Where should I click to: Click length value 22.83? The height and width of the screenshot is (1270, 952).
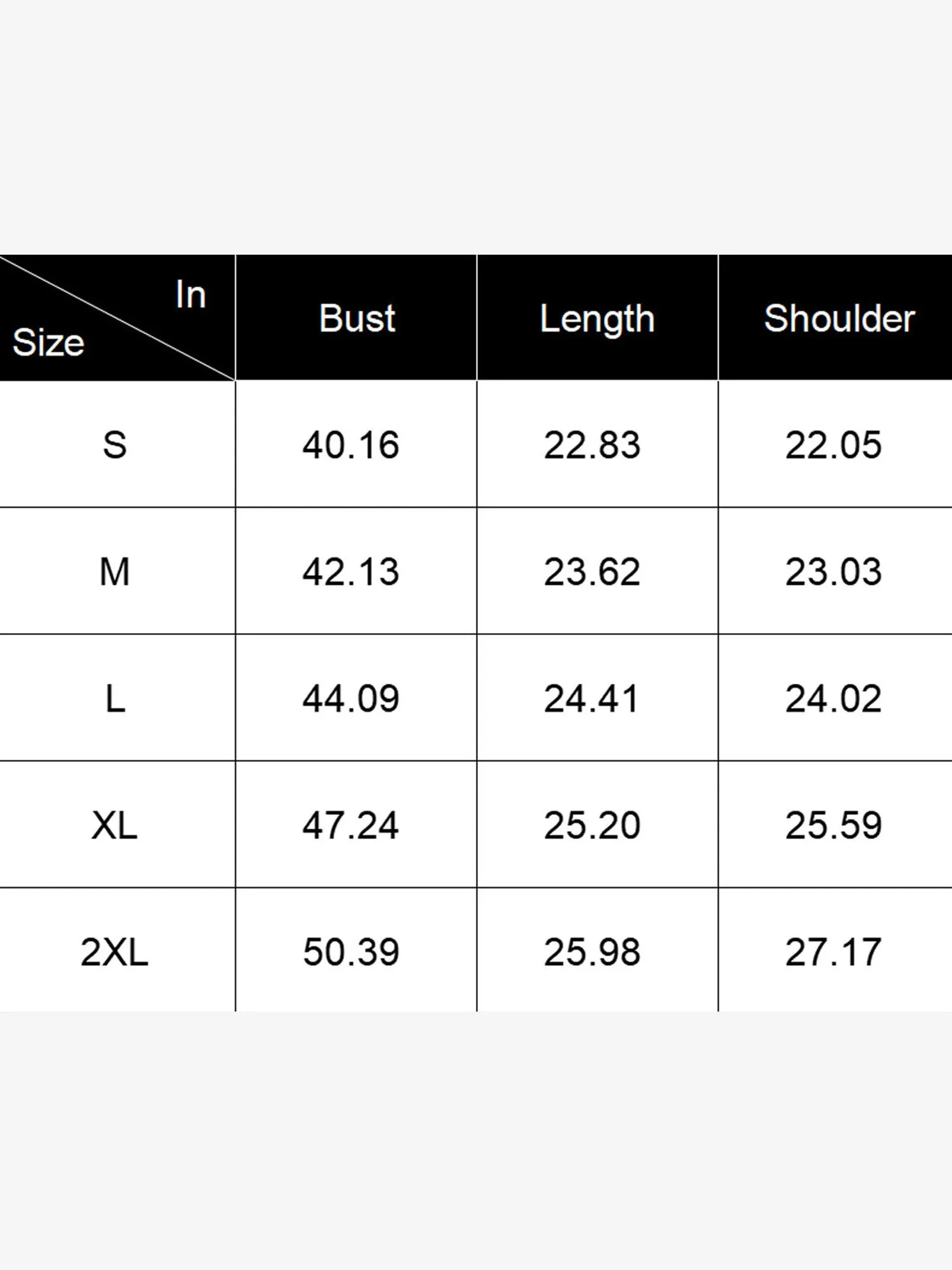click(x=592, y=444)
